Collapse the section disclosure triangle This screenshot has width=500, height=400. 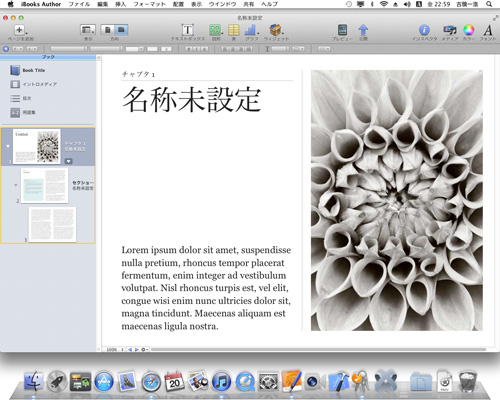(x=16, y=185)
